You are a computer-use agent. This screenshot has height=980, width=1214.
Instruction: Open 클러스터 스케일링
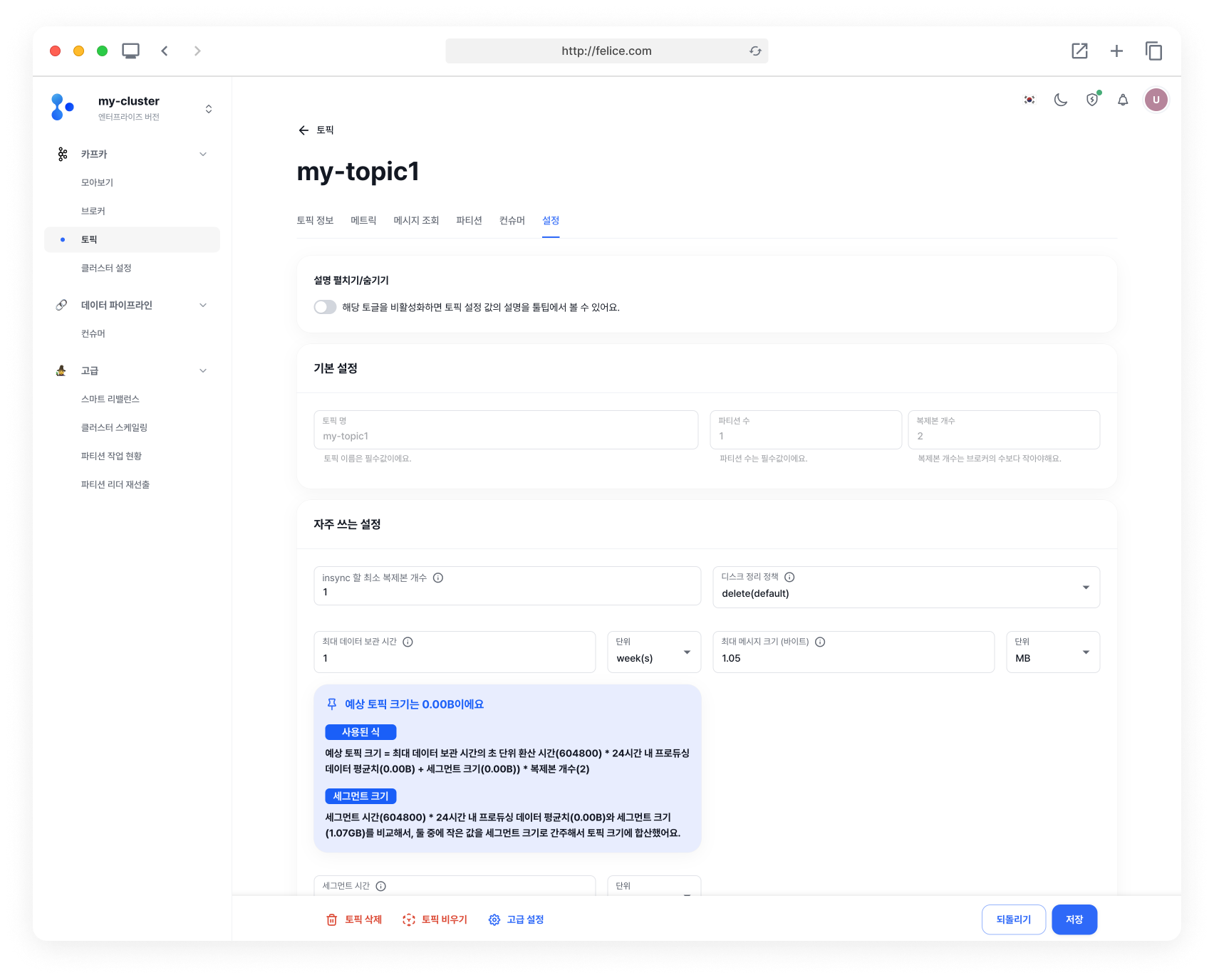tap(114, 428)
